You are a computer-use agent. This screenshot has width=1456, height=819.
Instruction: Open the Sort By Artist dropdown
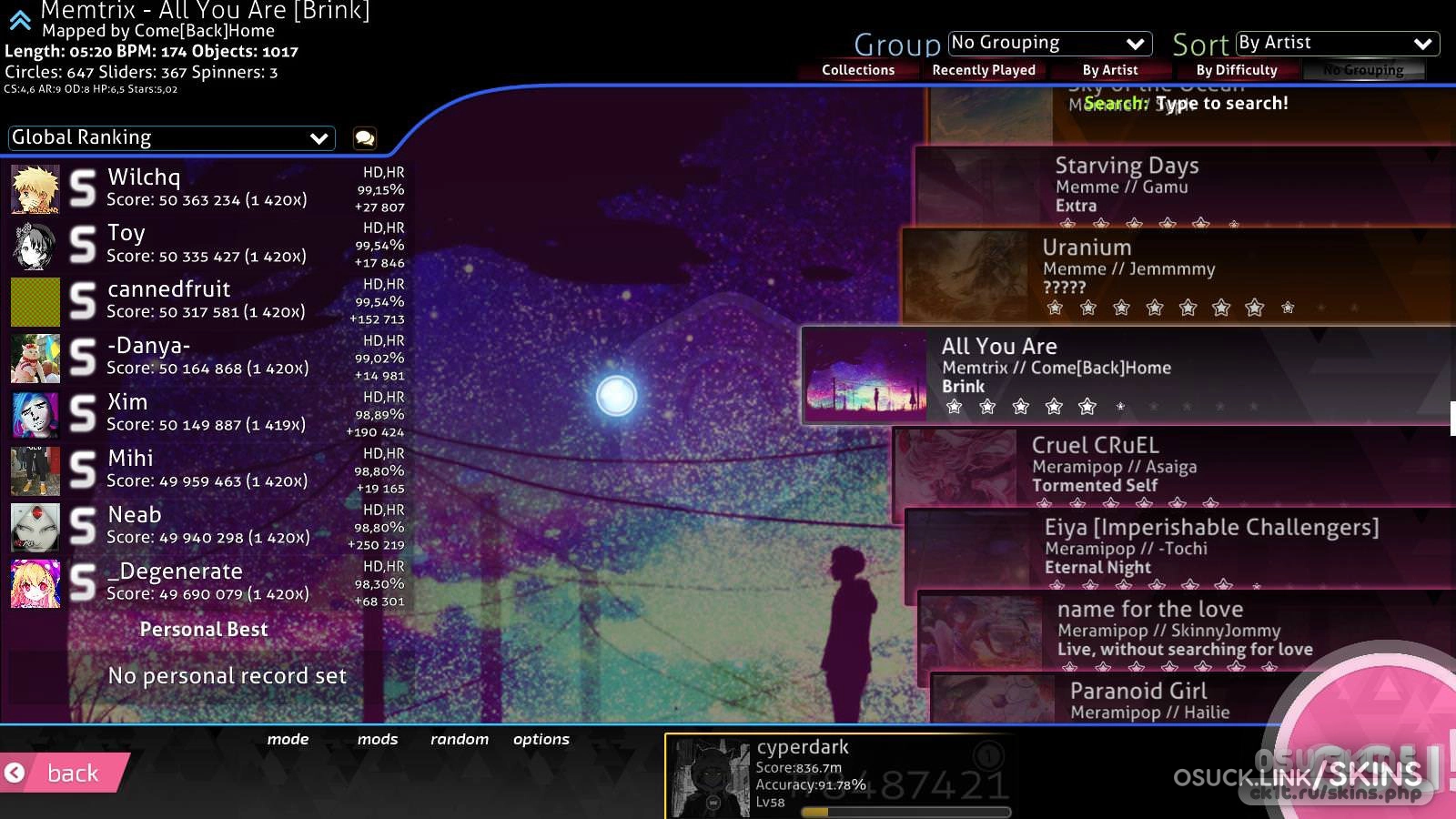click(1337, 44)
